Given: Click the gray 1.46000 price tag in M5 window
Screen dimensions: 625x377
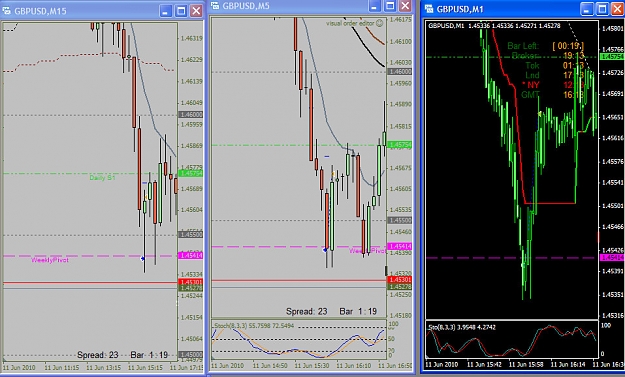Looking at the screenshot, I should (400, 71).
